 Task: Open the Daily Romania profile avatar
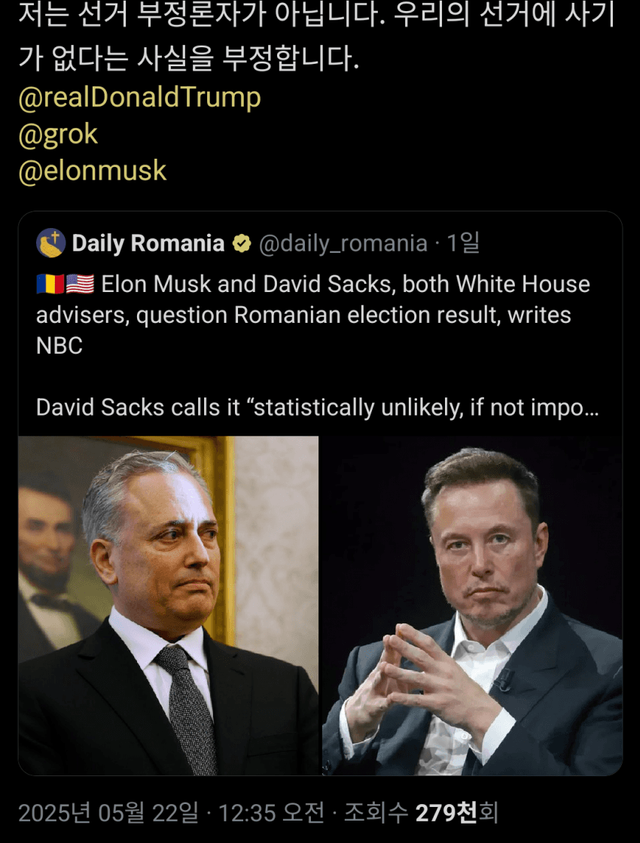[x=51, y=243]
